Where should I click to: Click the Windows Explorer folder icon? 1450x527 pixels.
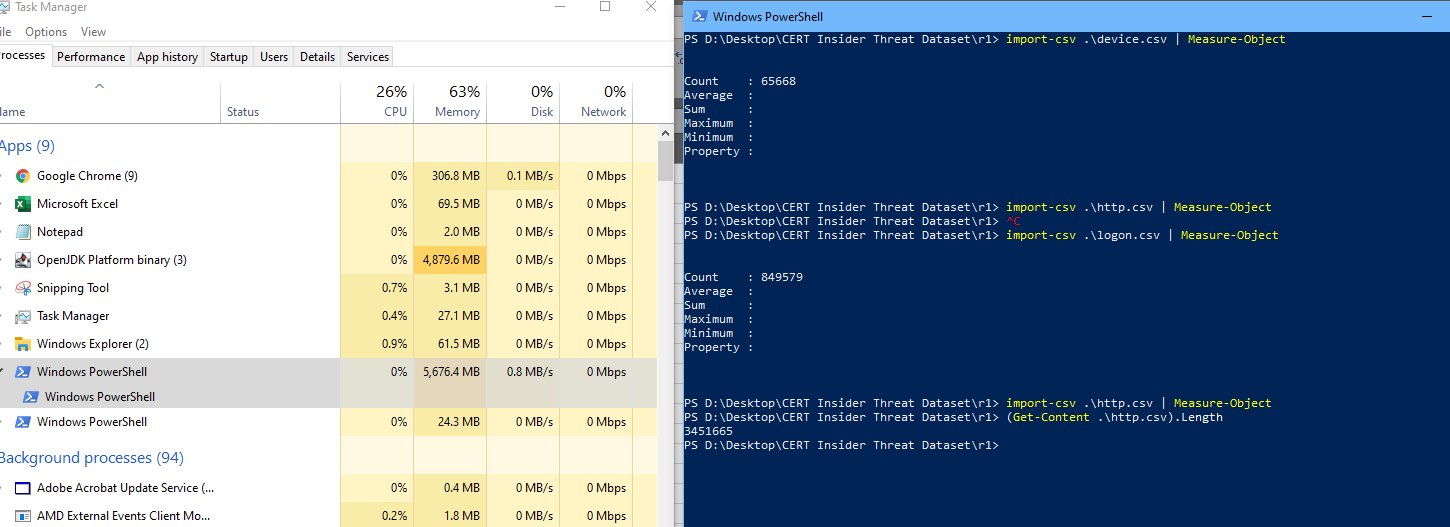click(23, 344)
